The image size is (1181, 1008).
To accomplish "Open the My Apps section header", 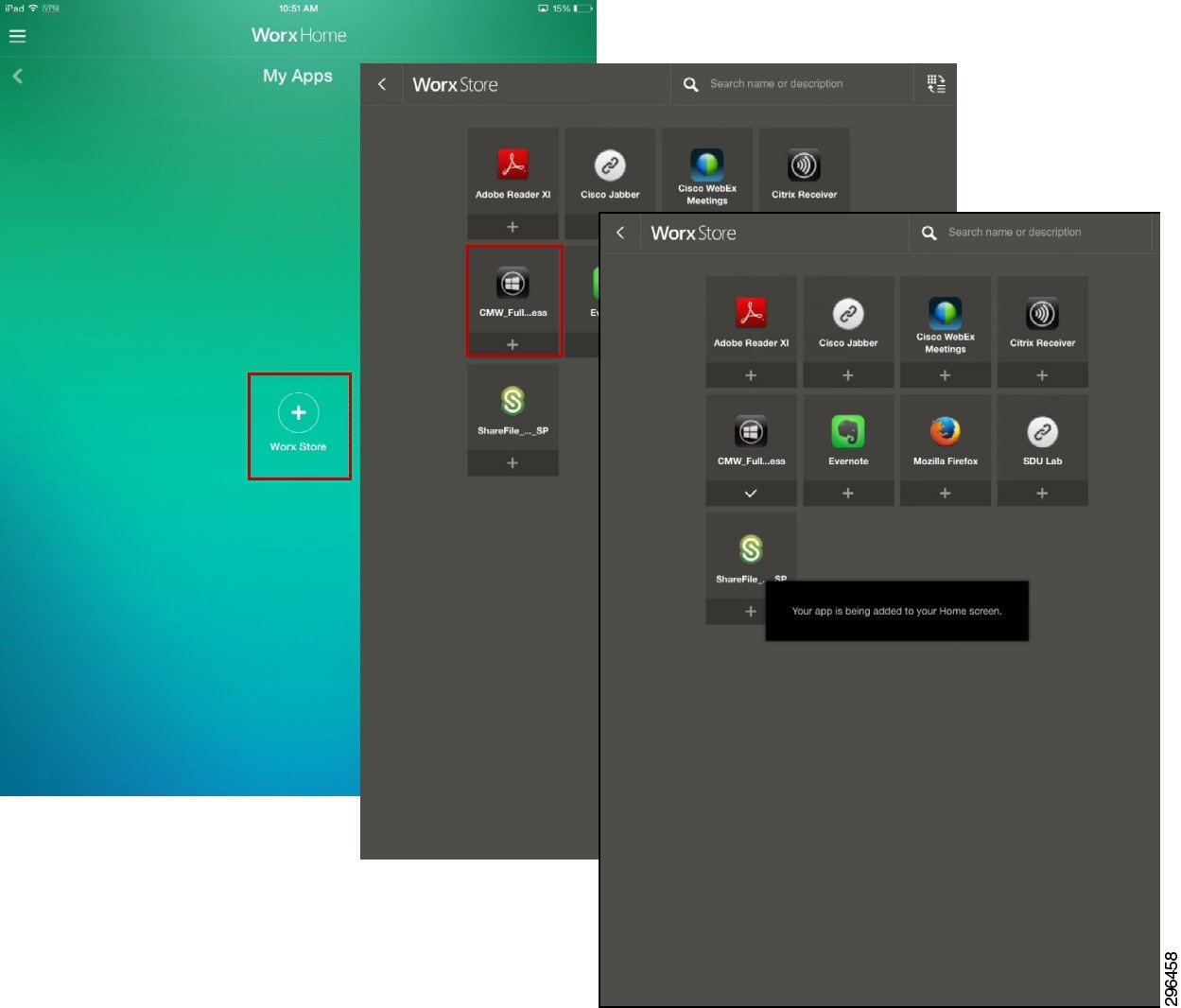I will point(298,76).
